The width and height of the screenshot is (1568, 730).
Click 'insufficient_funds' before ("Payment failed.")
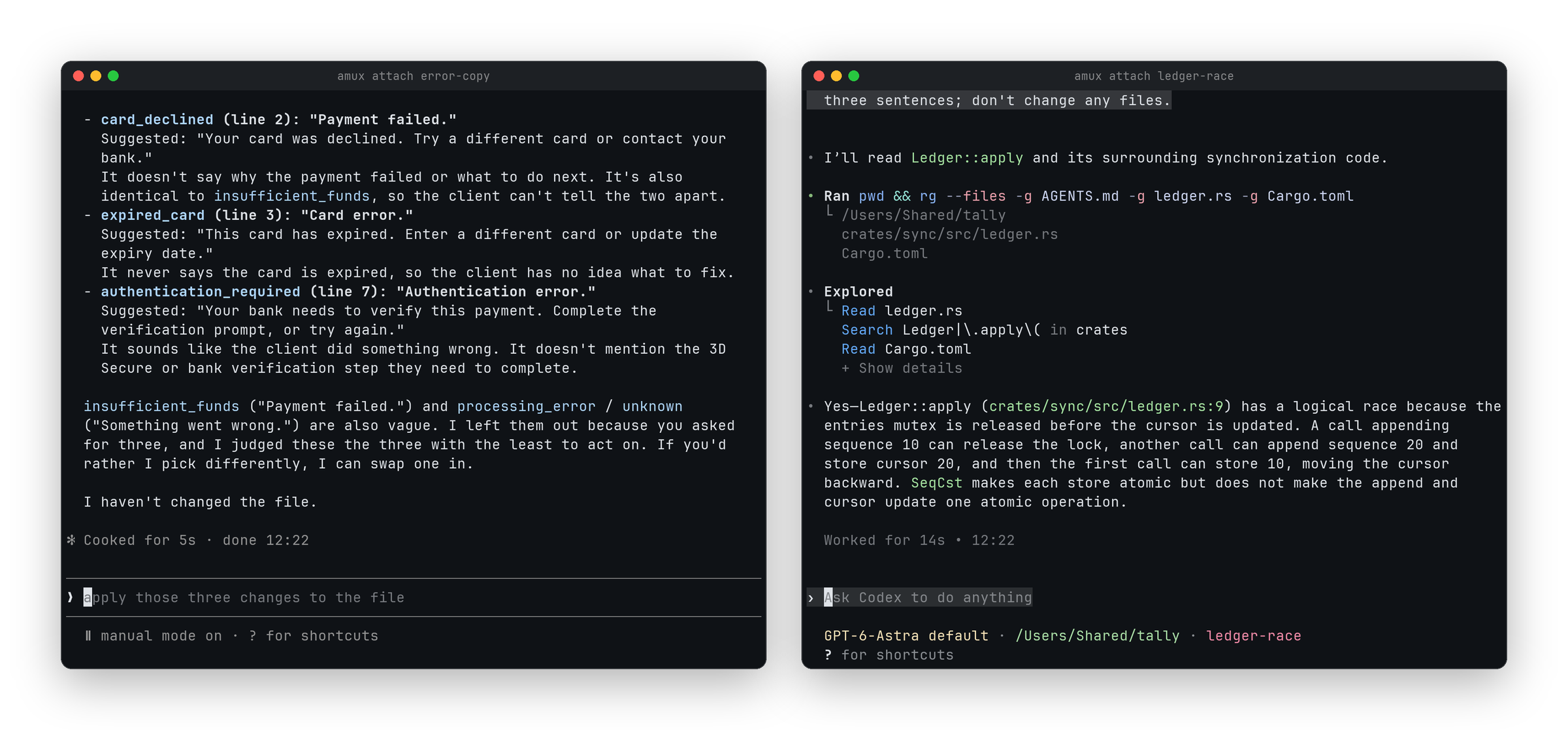(161, 406)
